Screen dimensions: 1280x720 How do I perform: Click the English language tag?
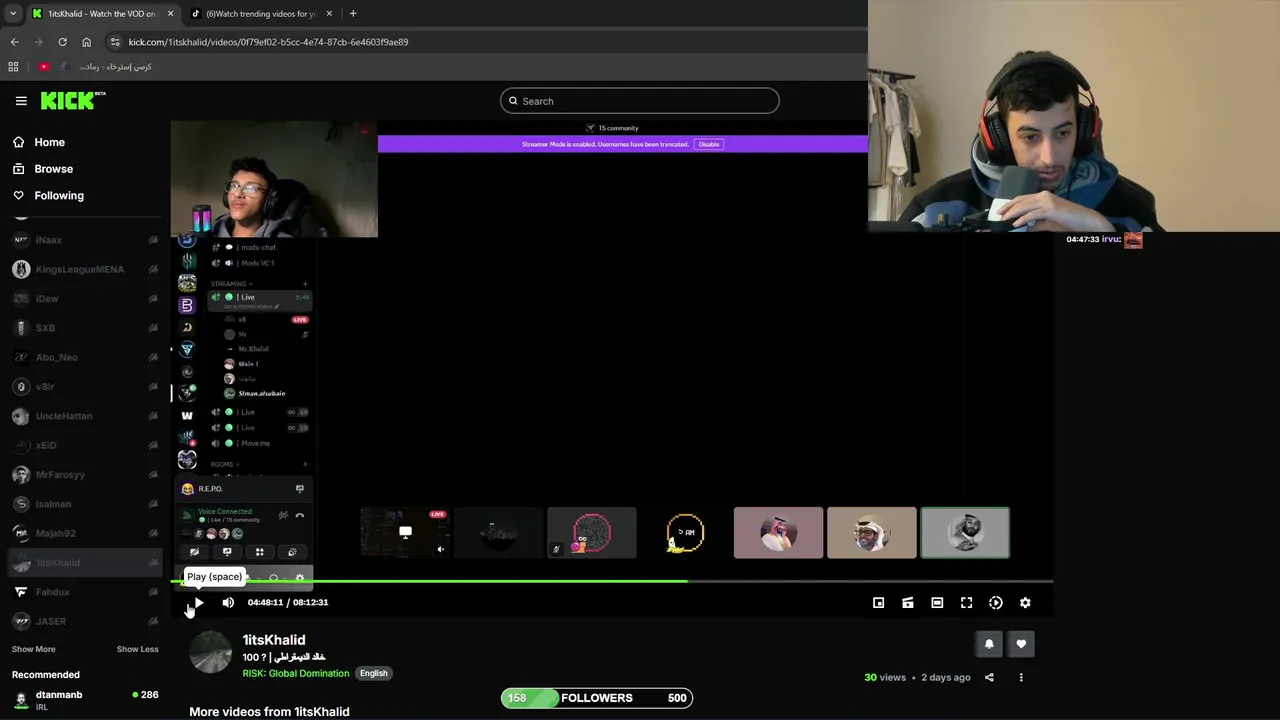(373, 673)
